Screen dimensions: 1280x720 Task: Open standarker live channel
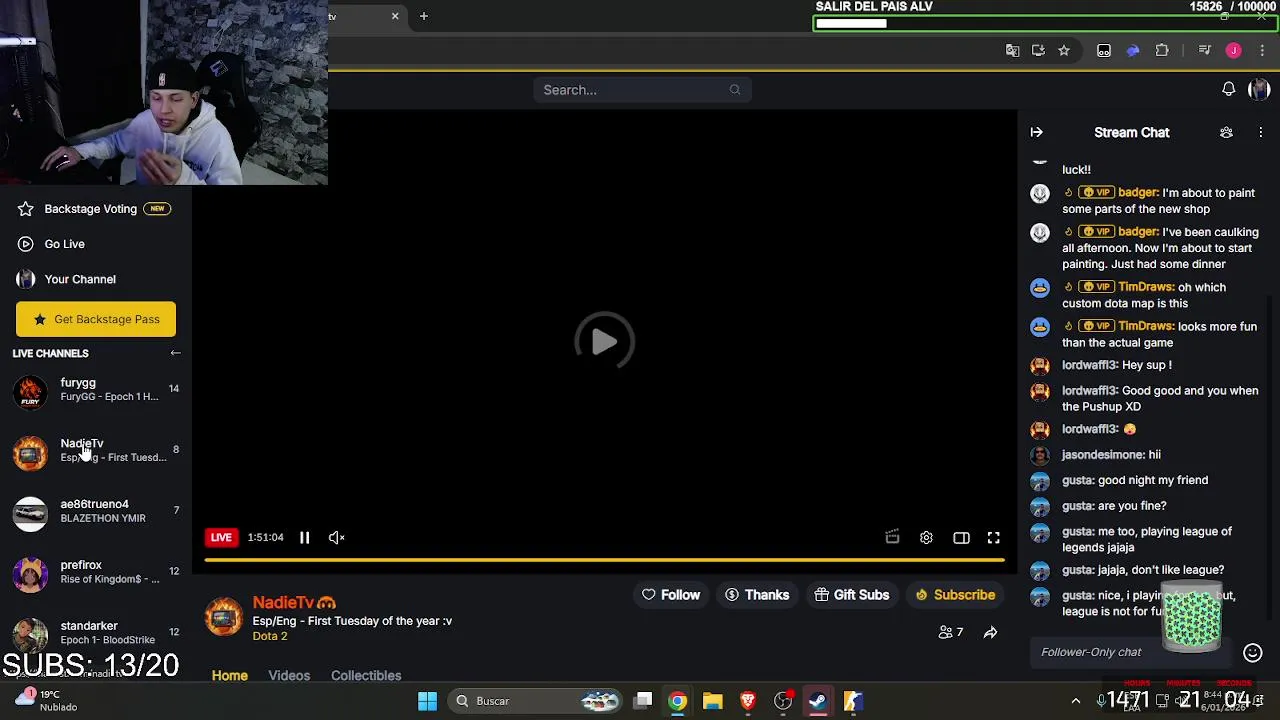[96, 634]
